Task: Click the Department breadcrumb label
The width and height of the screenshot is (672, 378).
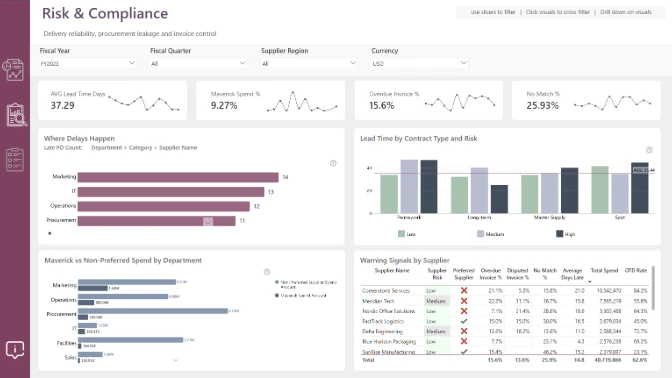Action: pos(107,147)
